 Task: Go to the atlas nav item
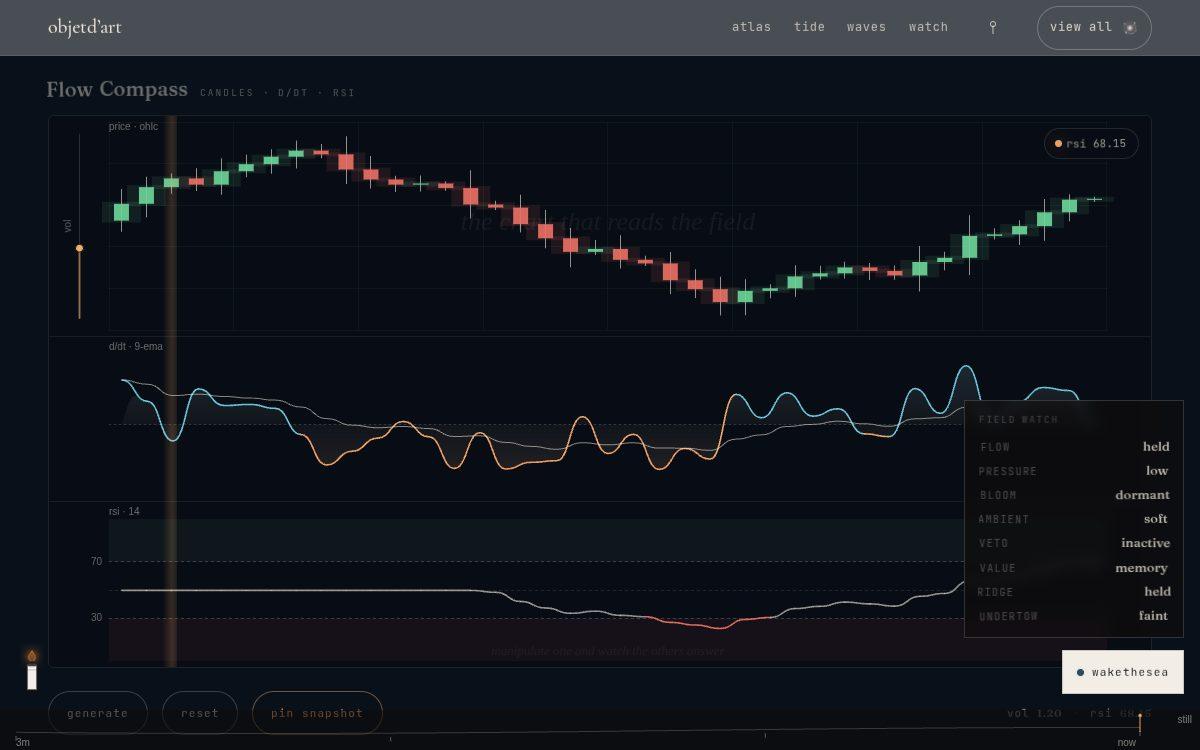coord(751,27)
